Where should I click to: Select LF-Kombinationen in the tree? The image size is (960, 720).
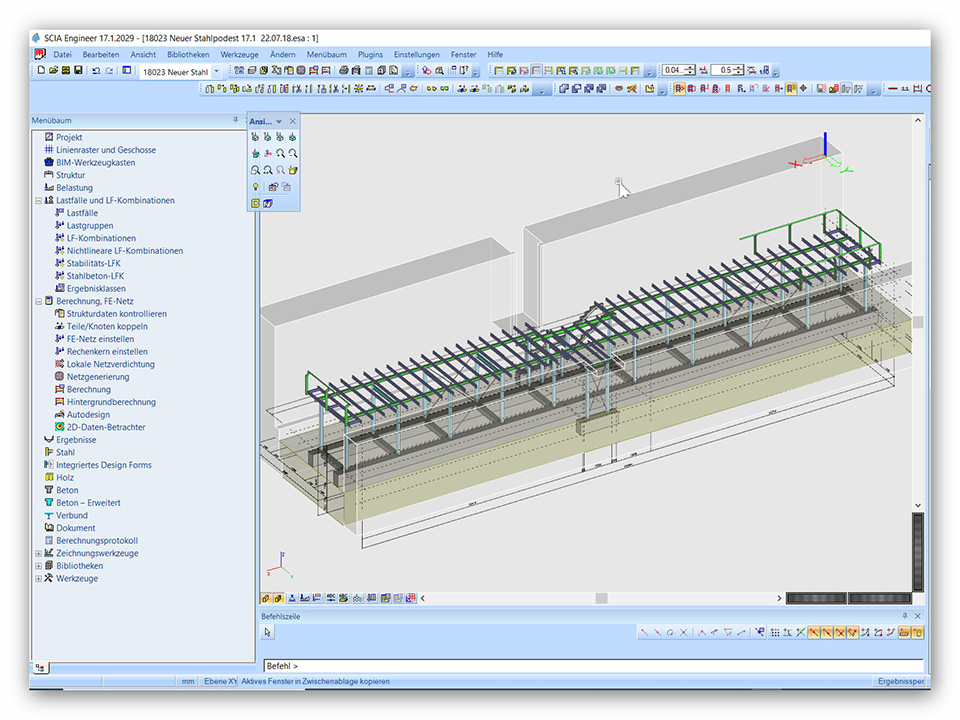[101, 238]
